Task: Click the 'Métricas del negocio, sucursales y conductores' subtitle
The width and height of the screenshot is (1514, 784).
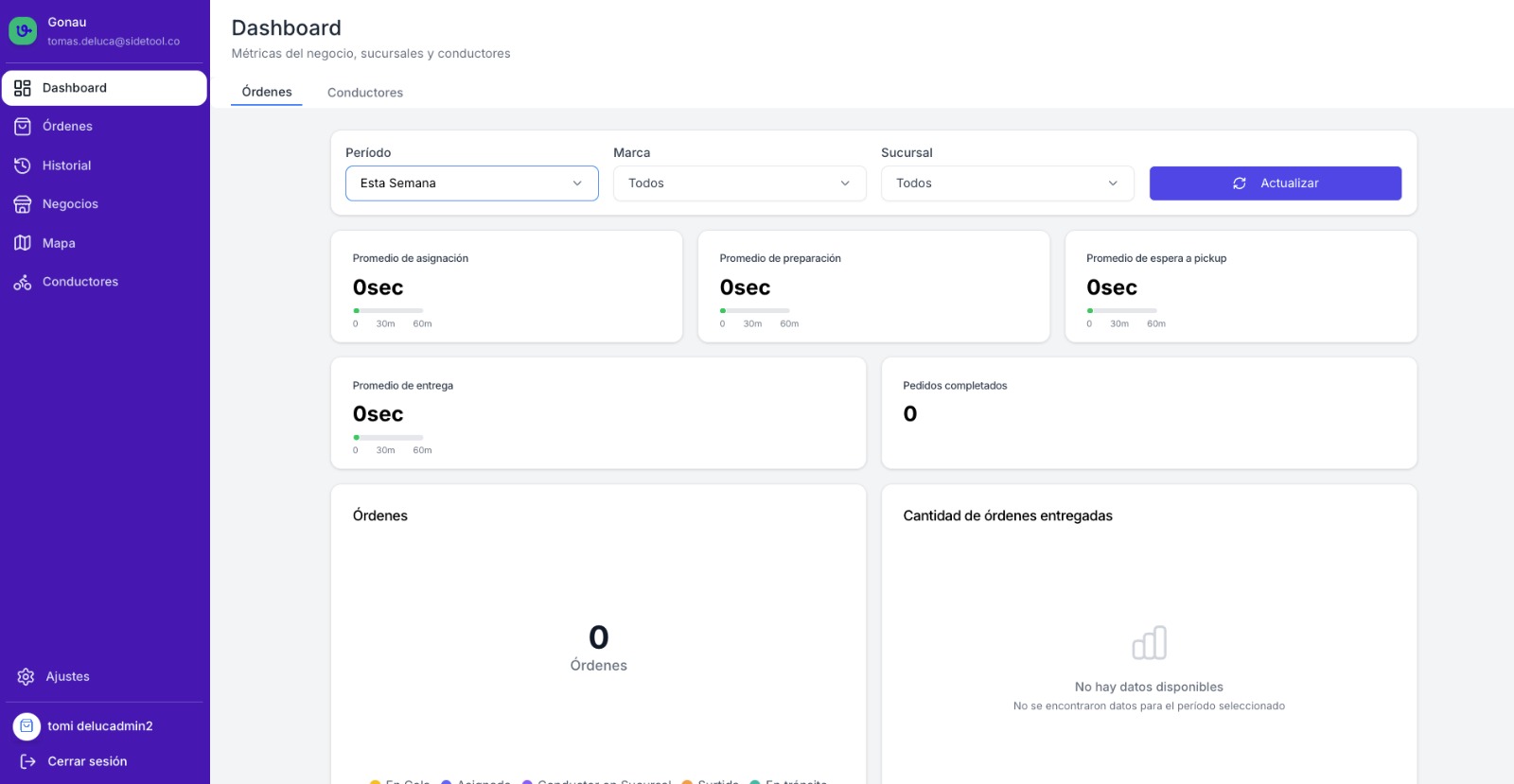Action: tap(371, 54)
